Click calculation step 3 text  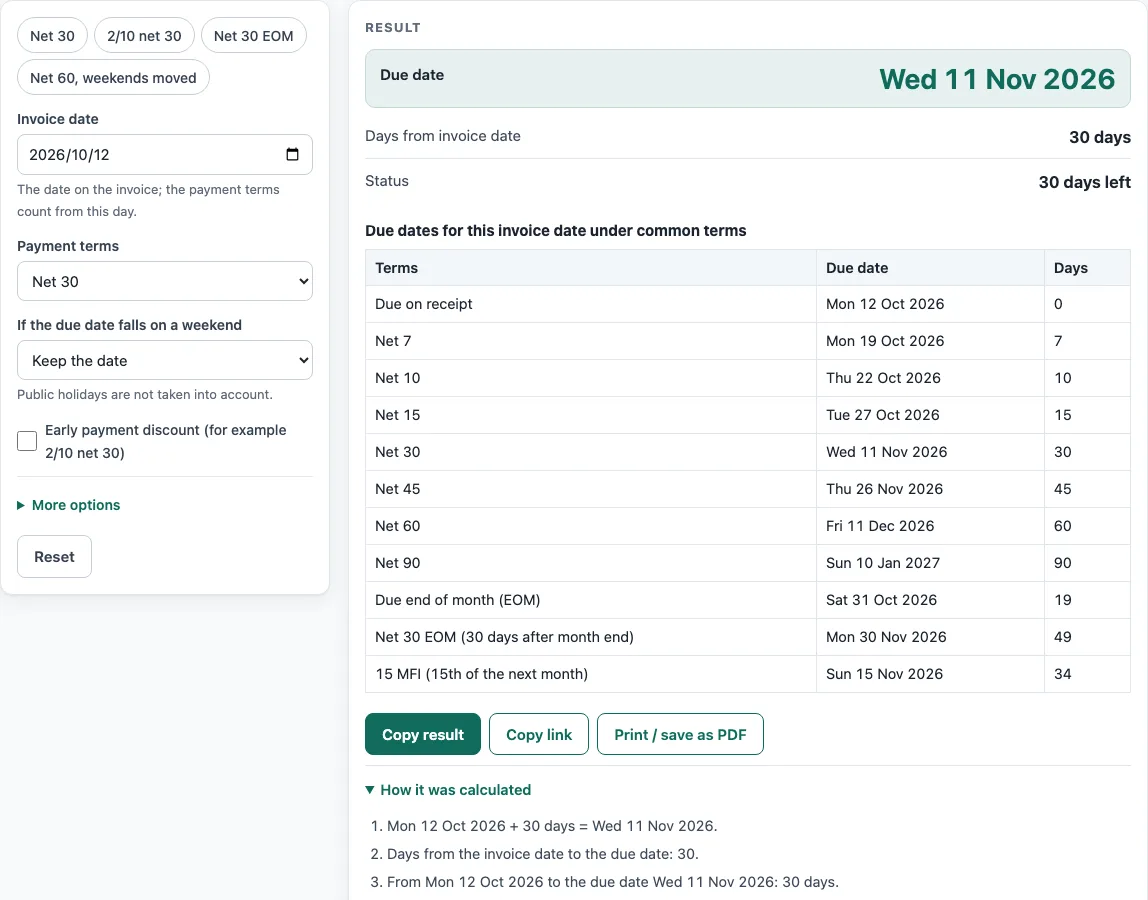(x=613, y=882)
